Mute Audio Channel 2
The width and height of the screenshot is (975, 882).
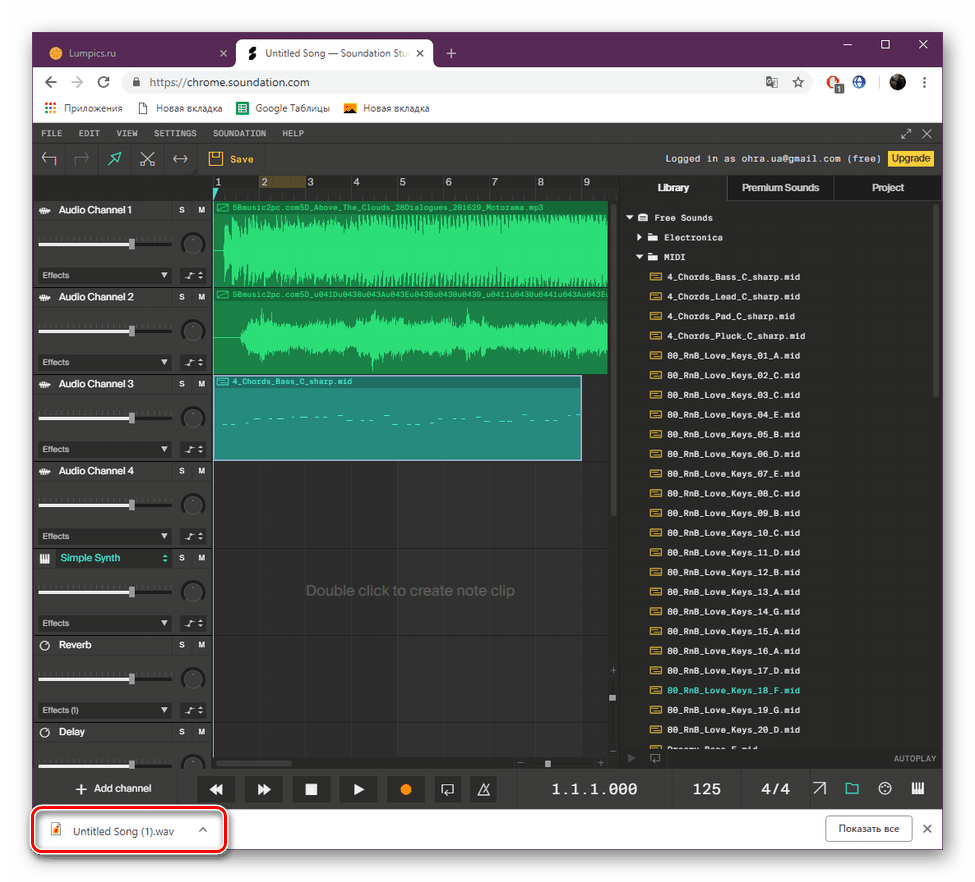coord(200,297)
